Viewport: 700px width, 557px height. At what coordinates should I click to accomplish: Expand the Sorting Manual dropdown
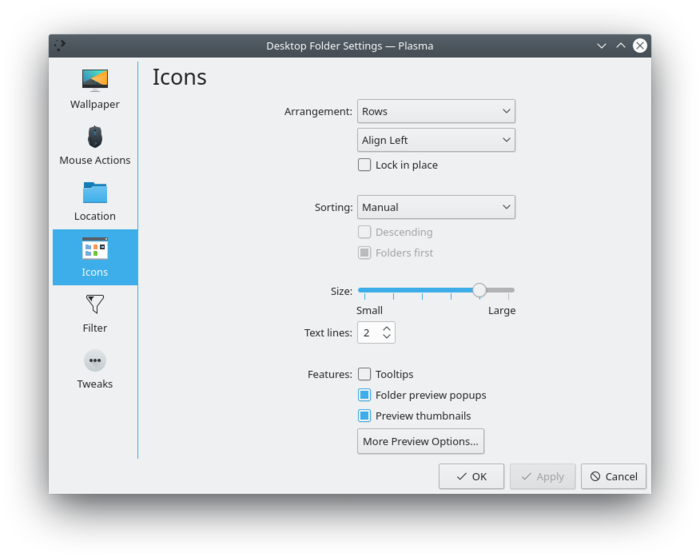(436, 207)
